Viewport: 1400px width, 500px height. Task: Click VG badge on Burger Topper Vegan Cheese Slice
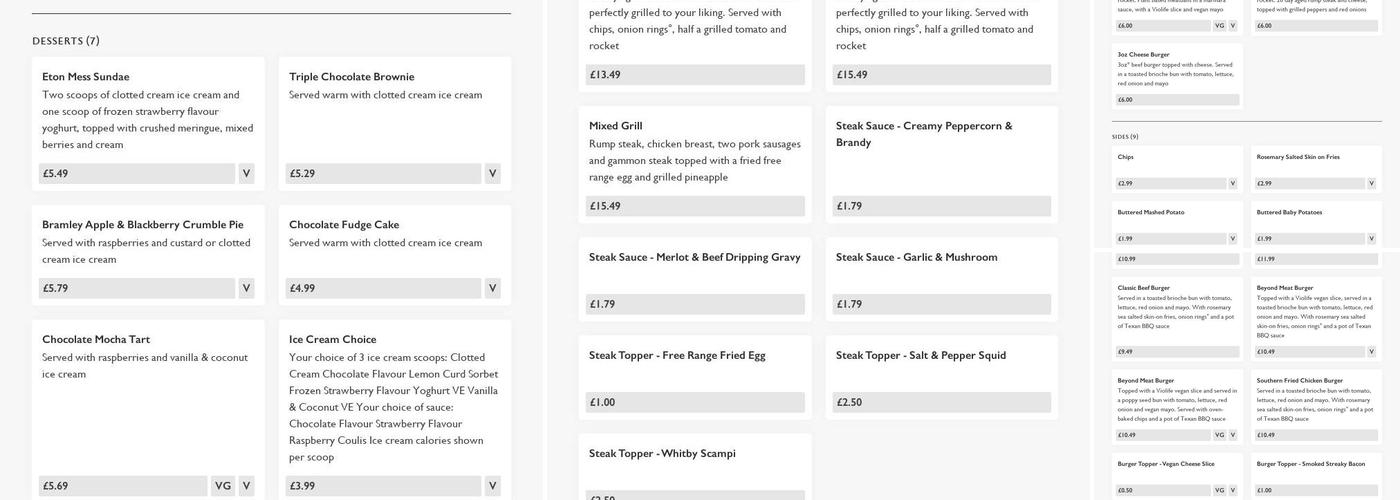pyautogui.click(x=1219, y=490)
